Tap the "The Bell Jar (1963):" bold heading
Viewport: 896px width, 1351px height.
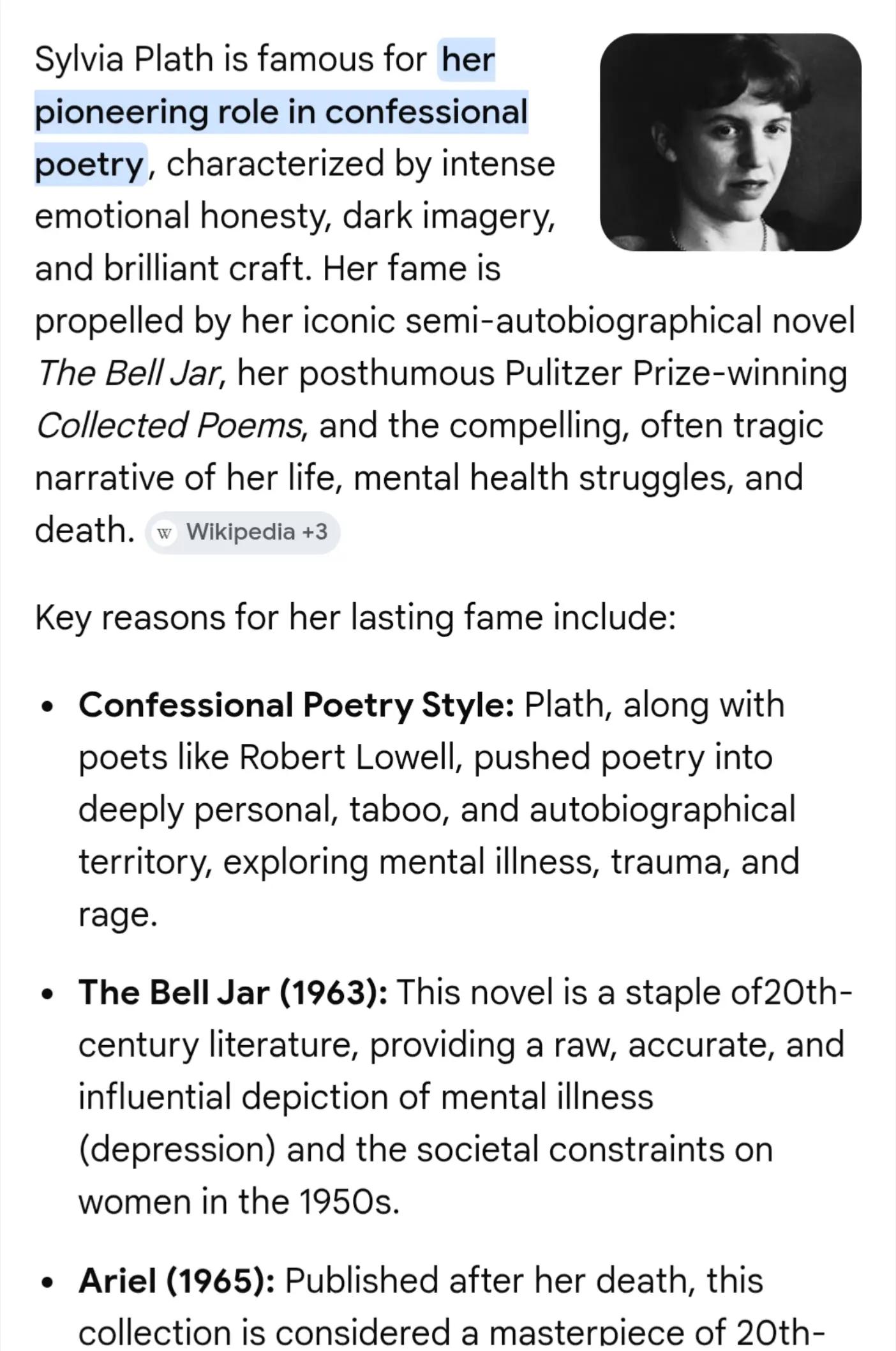(233, 992)
